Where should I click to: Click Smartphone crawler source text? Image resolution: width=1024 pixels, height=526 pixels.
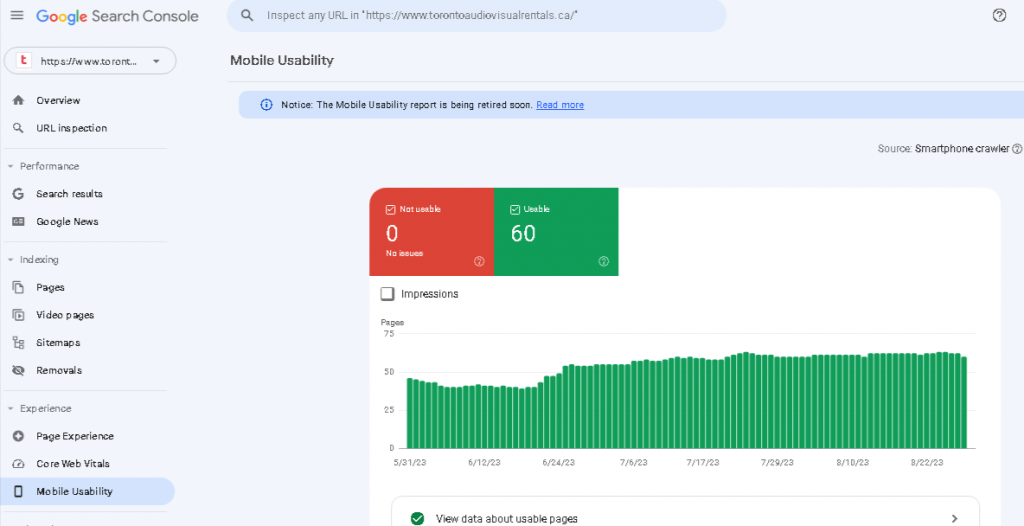[x=962, y=149]
